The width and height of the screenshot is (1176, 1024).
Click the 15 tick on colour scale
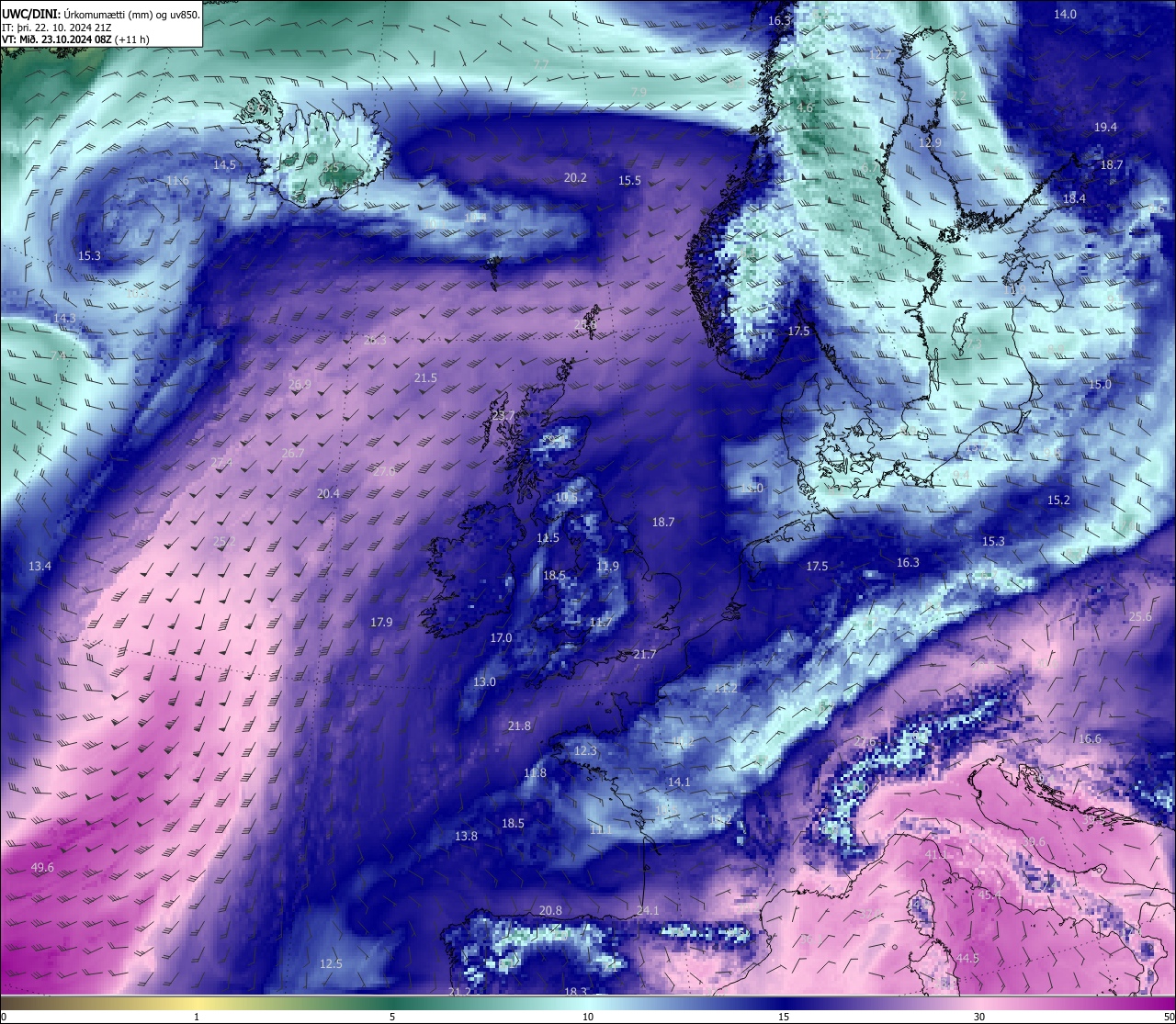point(784,1017)
